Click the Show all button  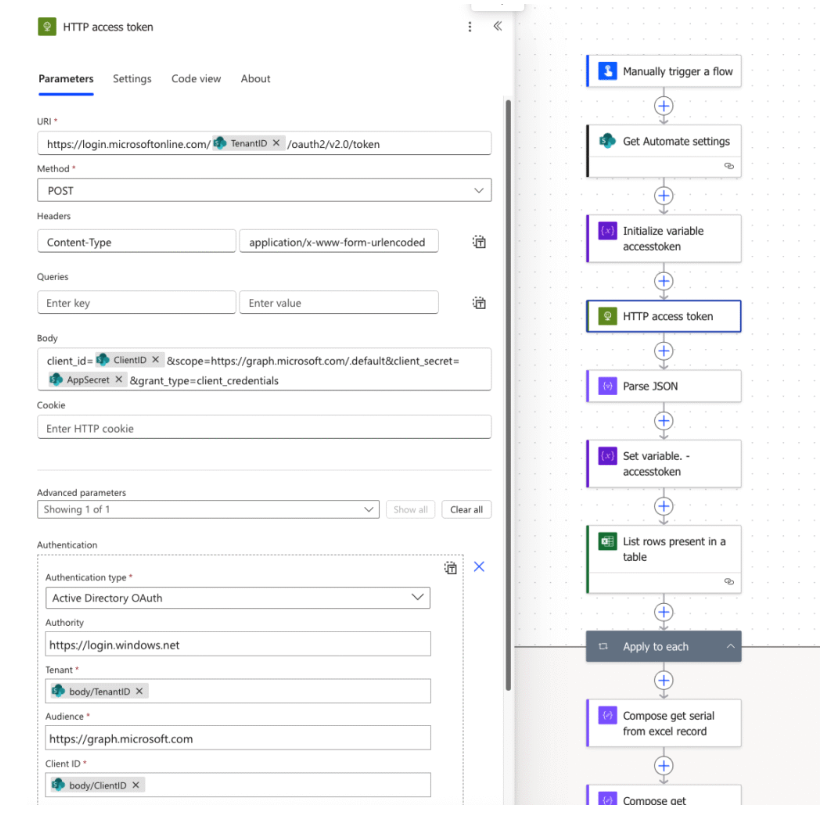[410, 509]
